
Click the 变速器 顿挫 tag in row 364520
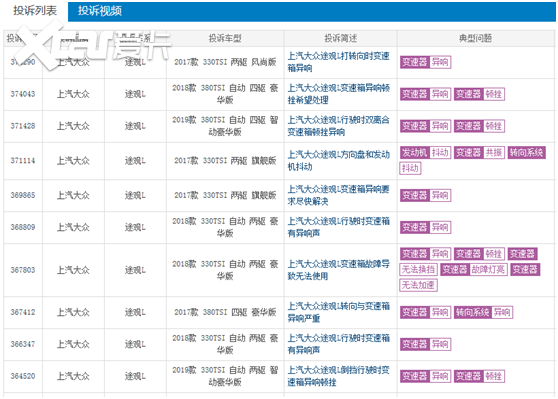pos(479,376)
